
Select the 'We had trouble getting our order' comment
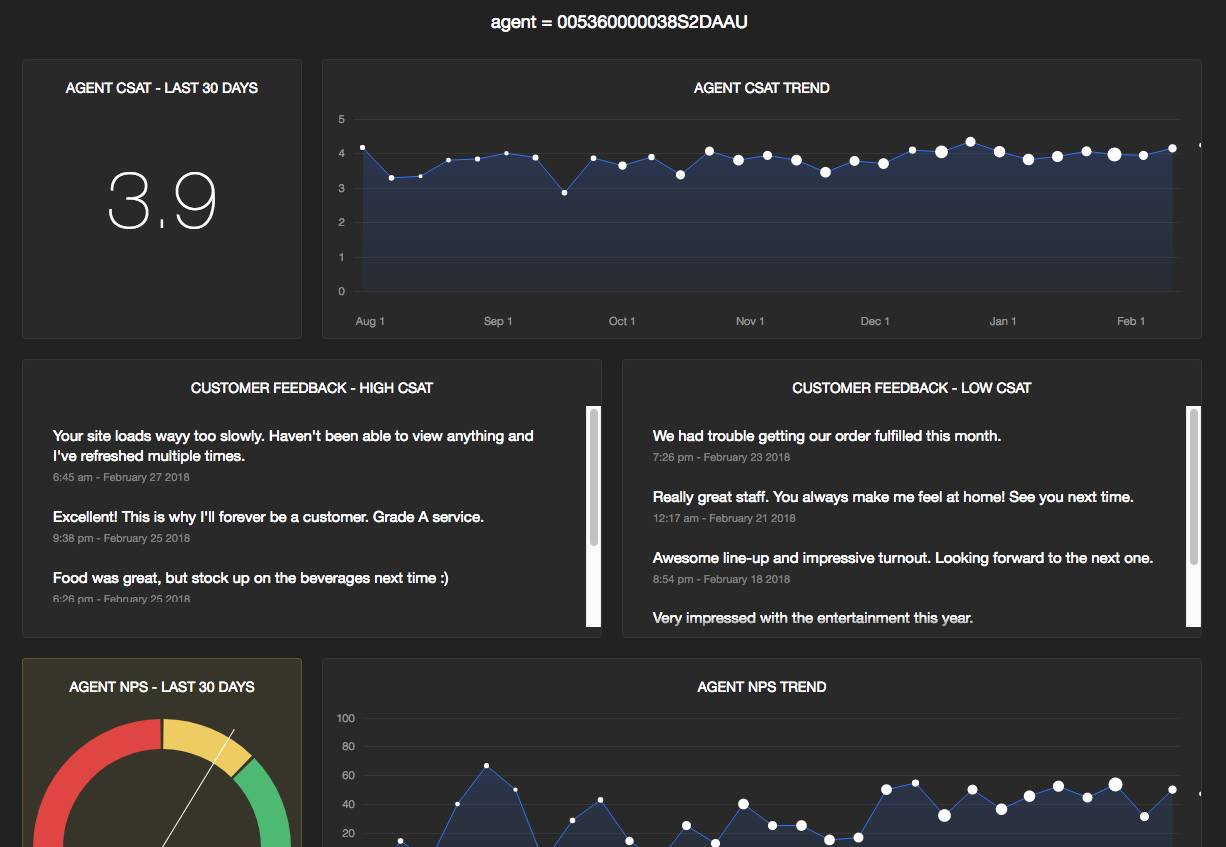tap(827, 436)
